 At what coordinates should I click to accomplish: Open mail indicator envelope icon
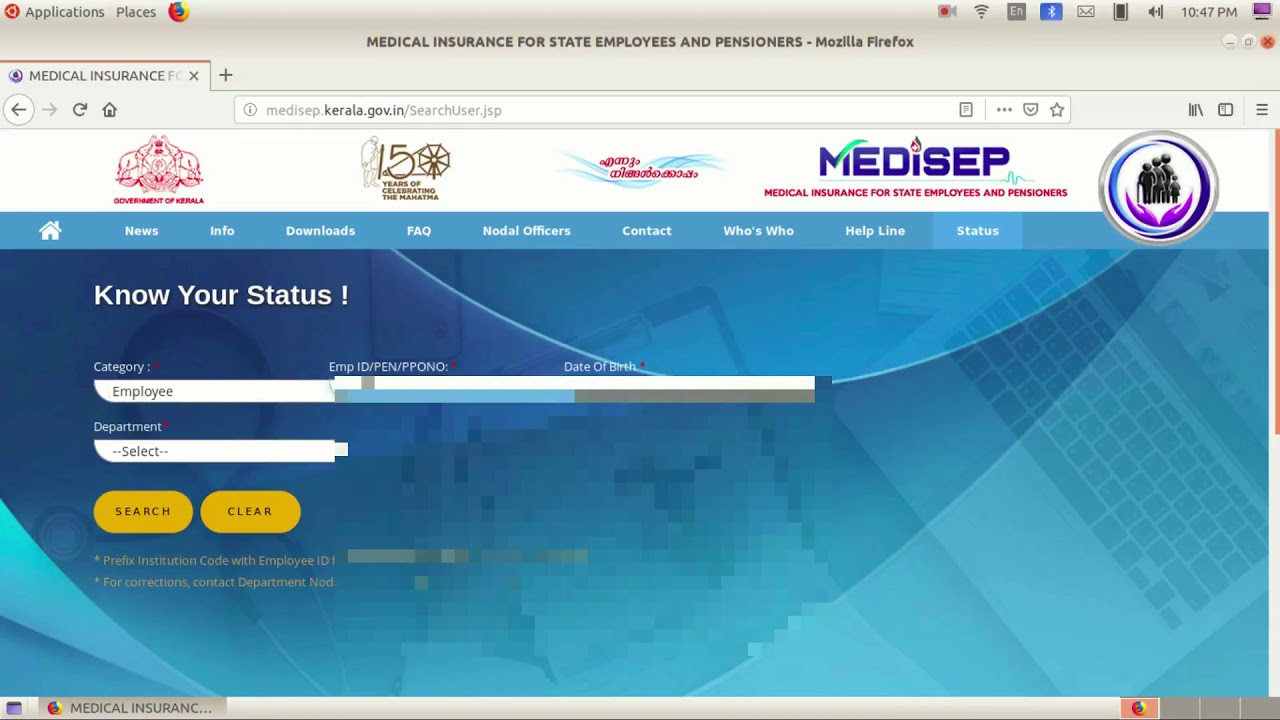point(1086,12)
